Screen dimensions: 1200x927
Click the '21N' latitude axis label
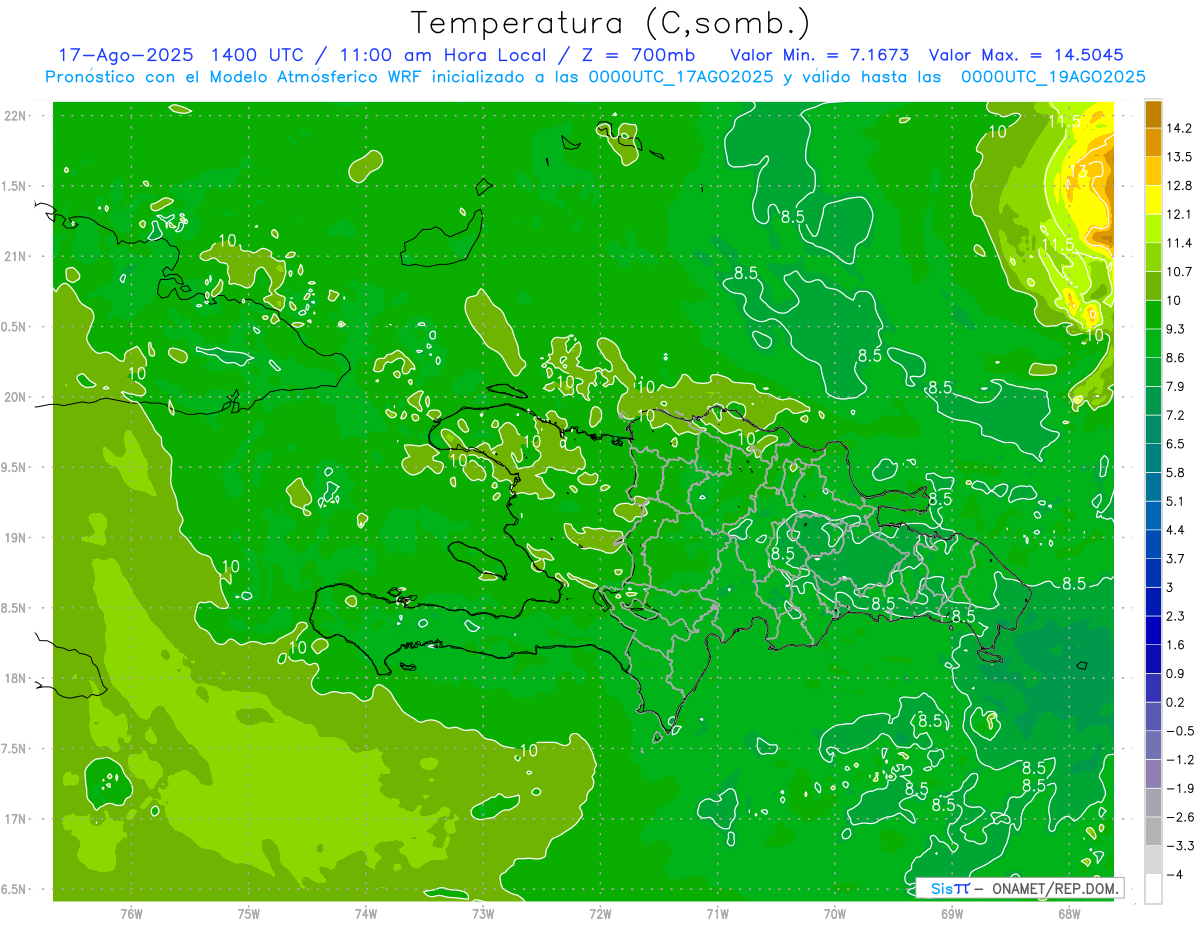[x=15, y=256]
